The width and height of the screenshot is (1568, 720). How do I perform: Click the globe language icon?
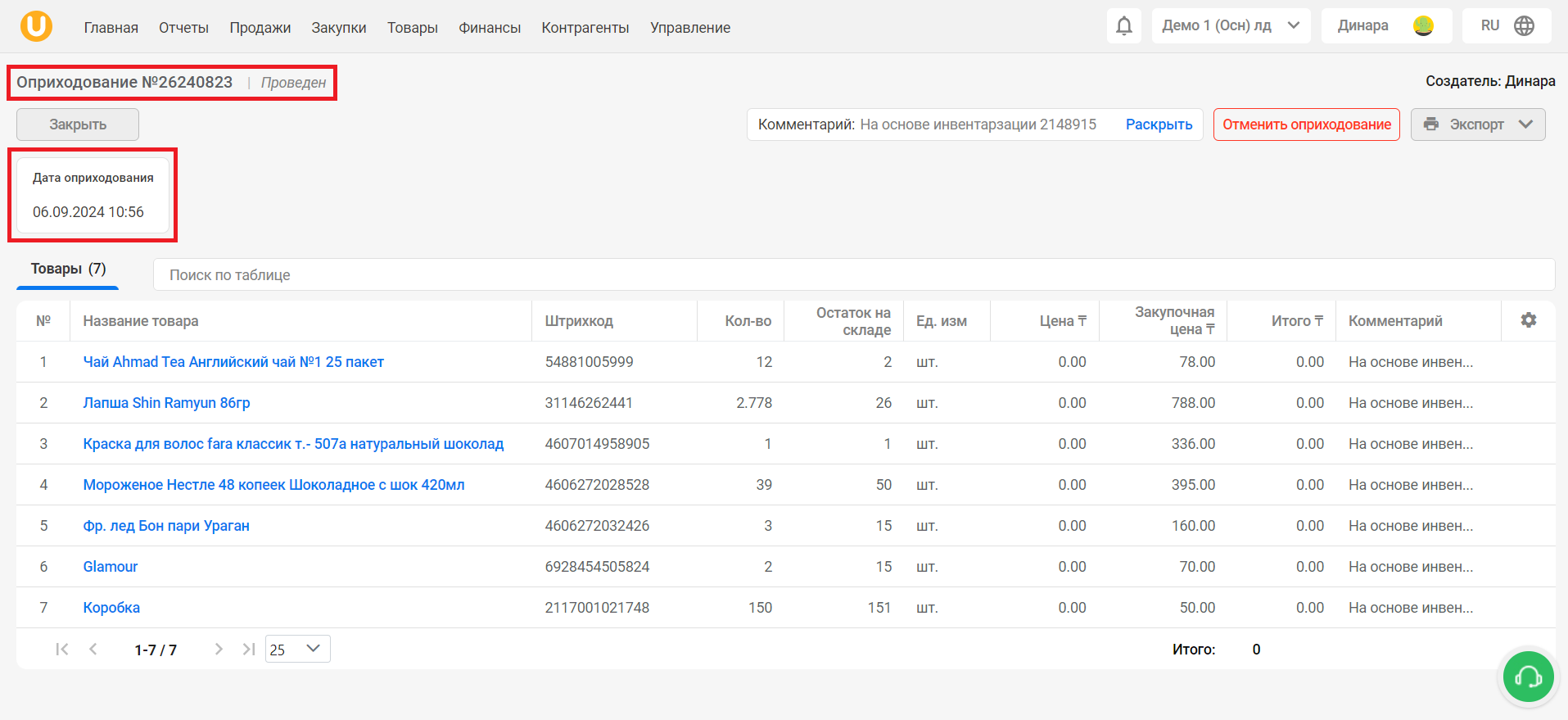tap(1524, 26)
